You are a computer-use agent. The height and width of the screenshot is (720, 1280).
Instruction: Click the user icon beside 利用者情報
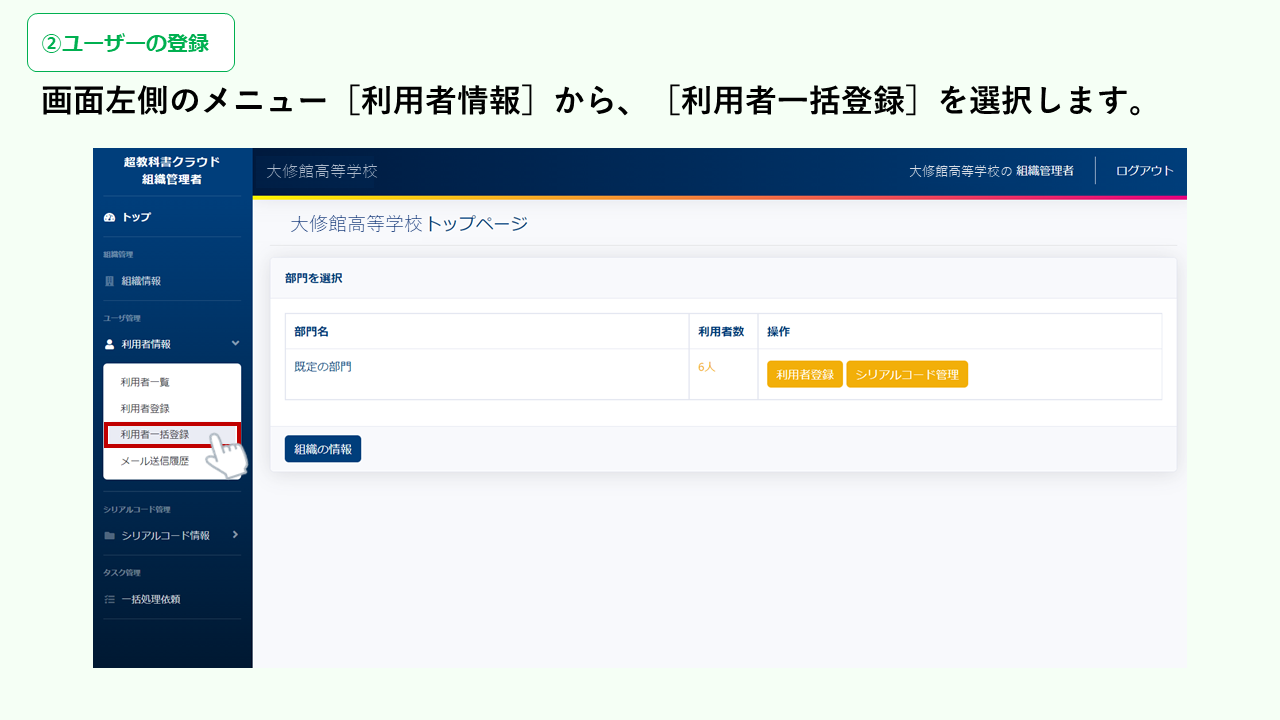pyautogui.click(x=110, y=344)
